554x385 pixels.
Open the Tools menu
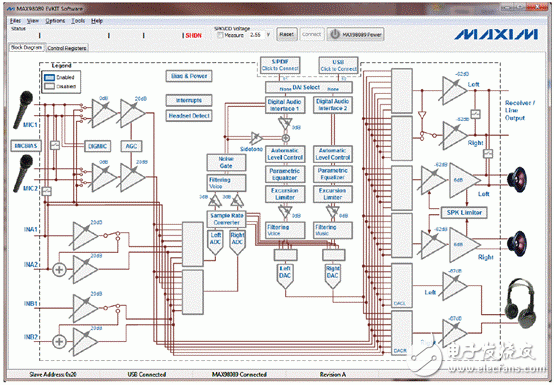click(x=78, y=21)
